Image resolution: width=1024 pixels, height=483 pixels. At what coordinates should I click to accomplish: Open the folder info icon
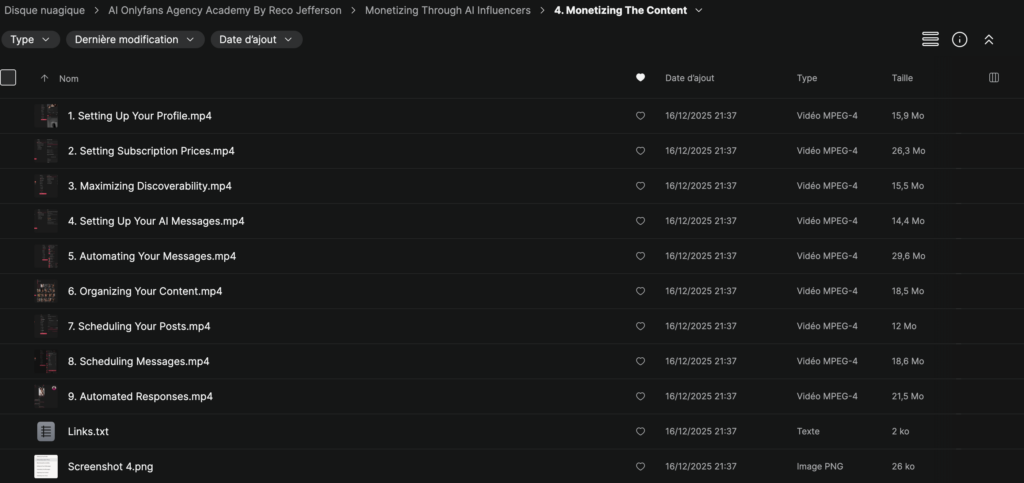coord(959,39)
